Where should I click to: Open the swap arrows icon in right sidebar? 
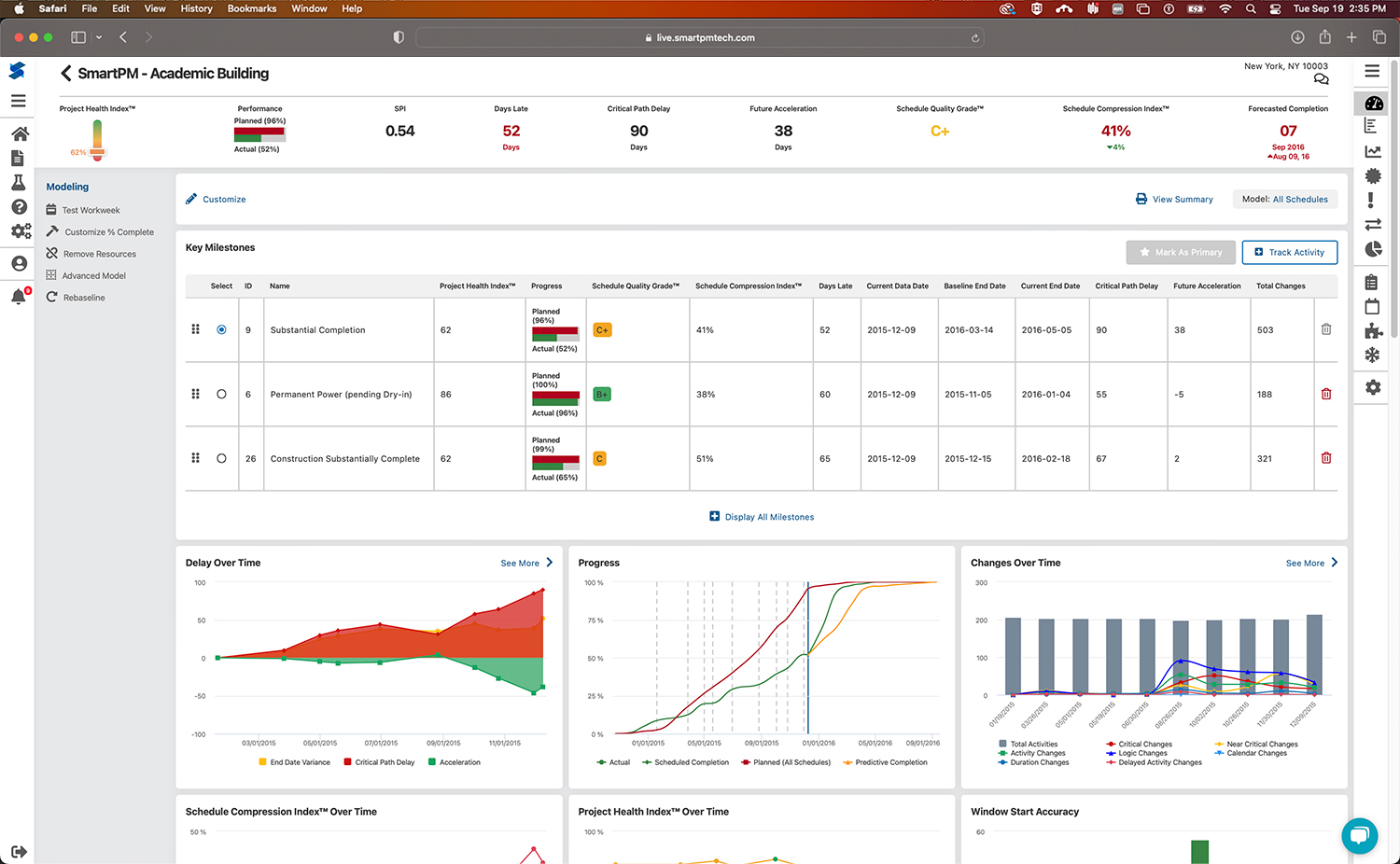pyautogui.click(x=1373, y=224)
